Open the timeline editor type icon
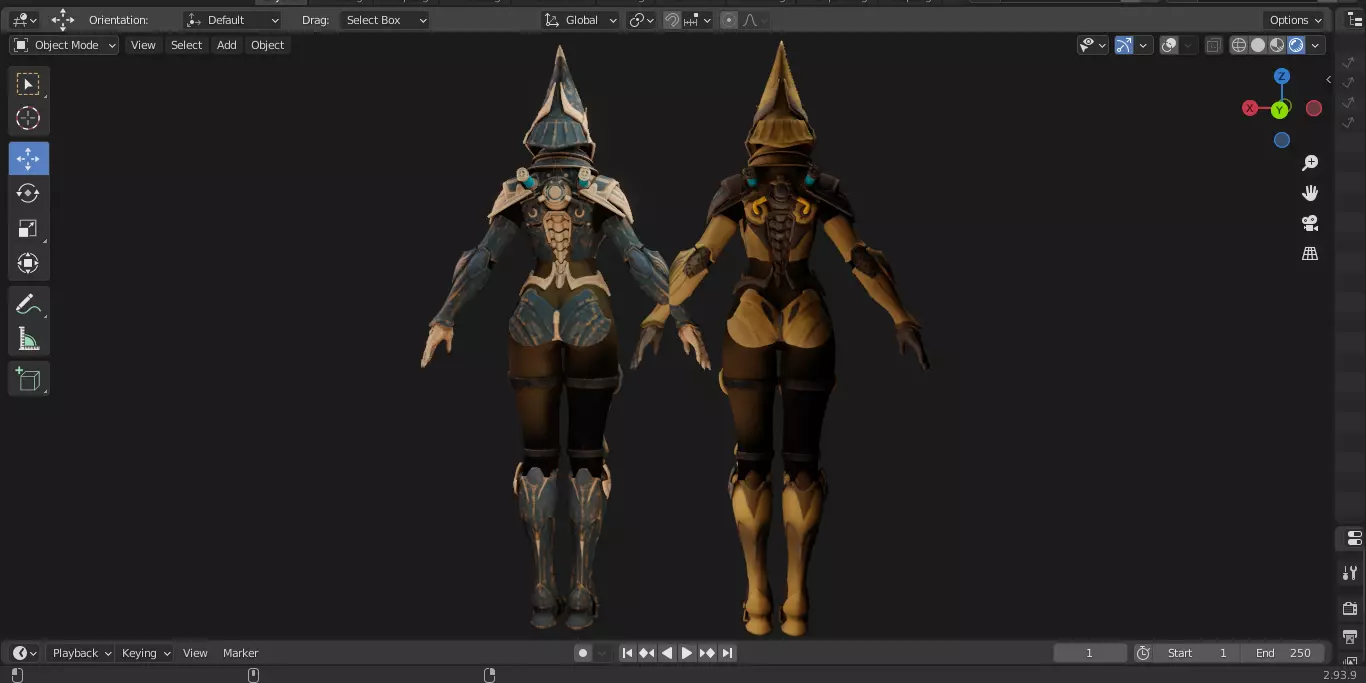Viewport: 1366px width, 683px height. (x=24, y=653)
